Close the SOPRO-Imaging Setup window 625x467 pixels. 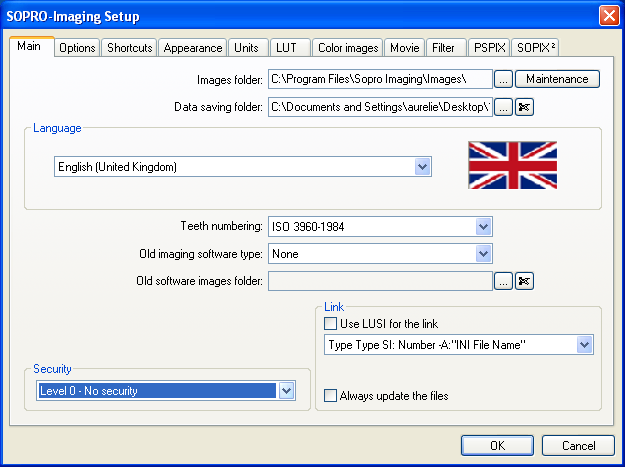pos(609,16)
